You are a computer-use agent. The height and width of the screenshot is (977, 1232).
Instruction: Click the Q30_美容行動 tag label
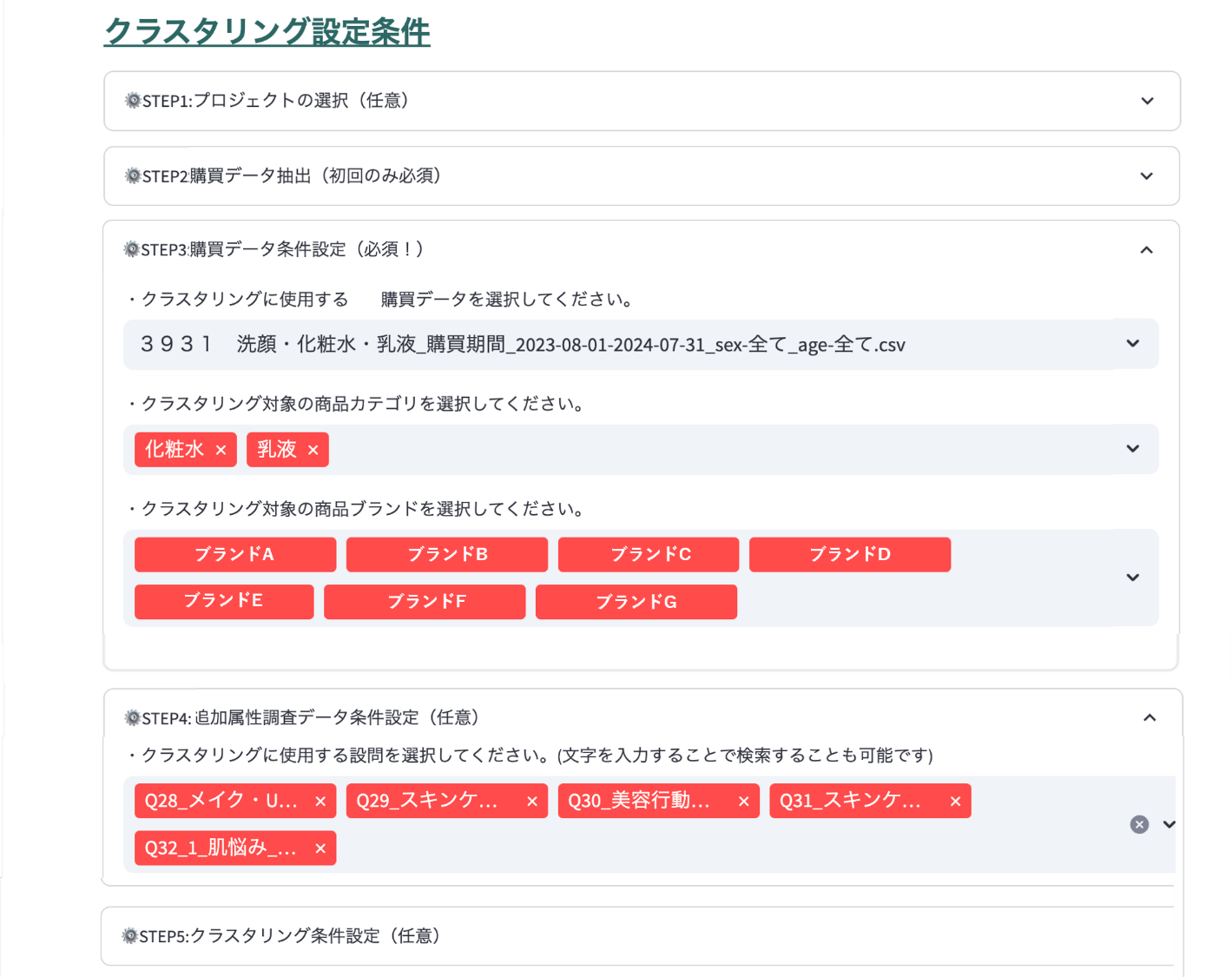tap(639, 802)
